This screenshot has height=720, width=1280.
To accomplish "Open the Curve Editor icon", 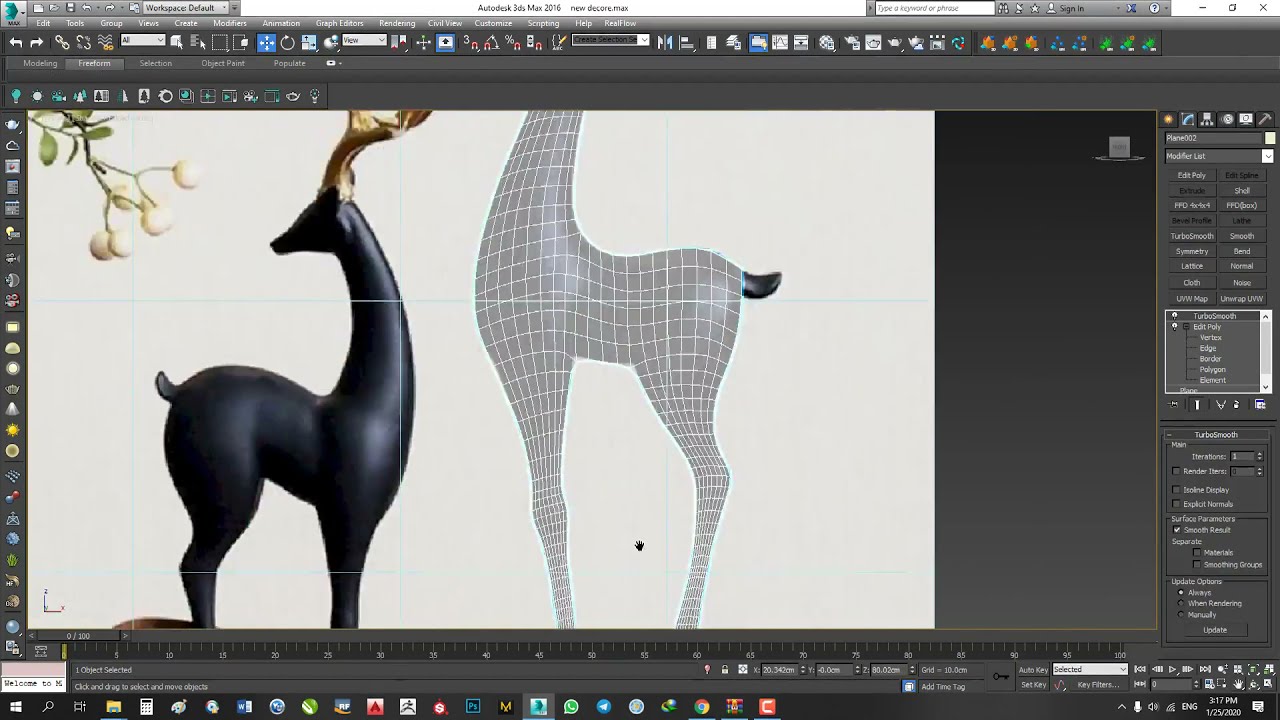I will coord(780,42).
